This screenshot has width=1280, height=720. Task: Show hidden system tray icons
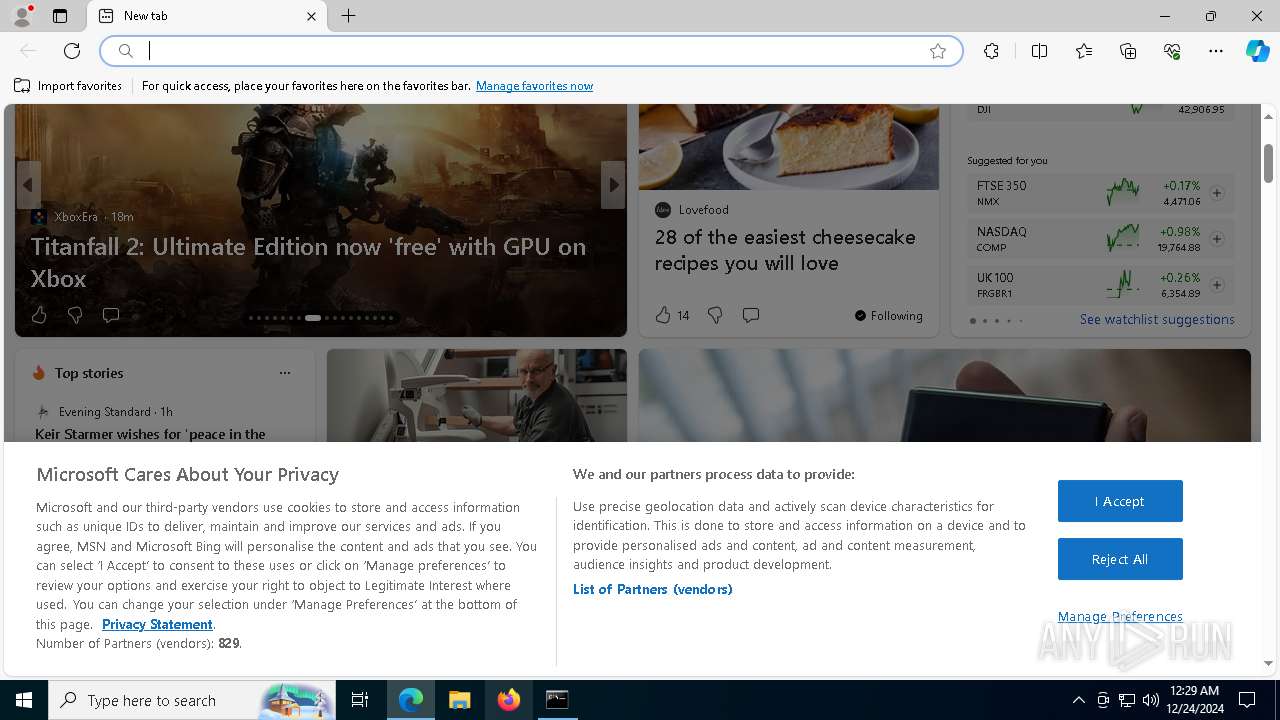(1078, 700)
